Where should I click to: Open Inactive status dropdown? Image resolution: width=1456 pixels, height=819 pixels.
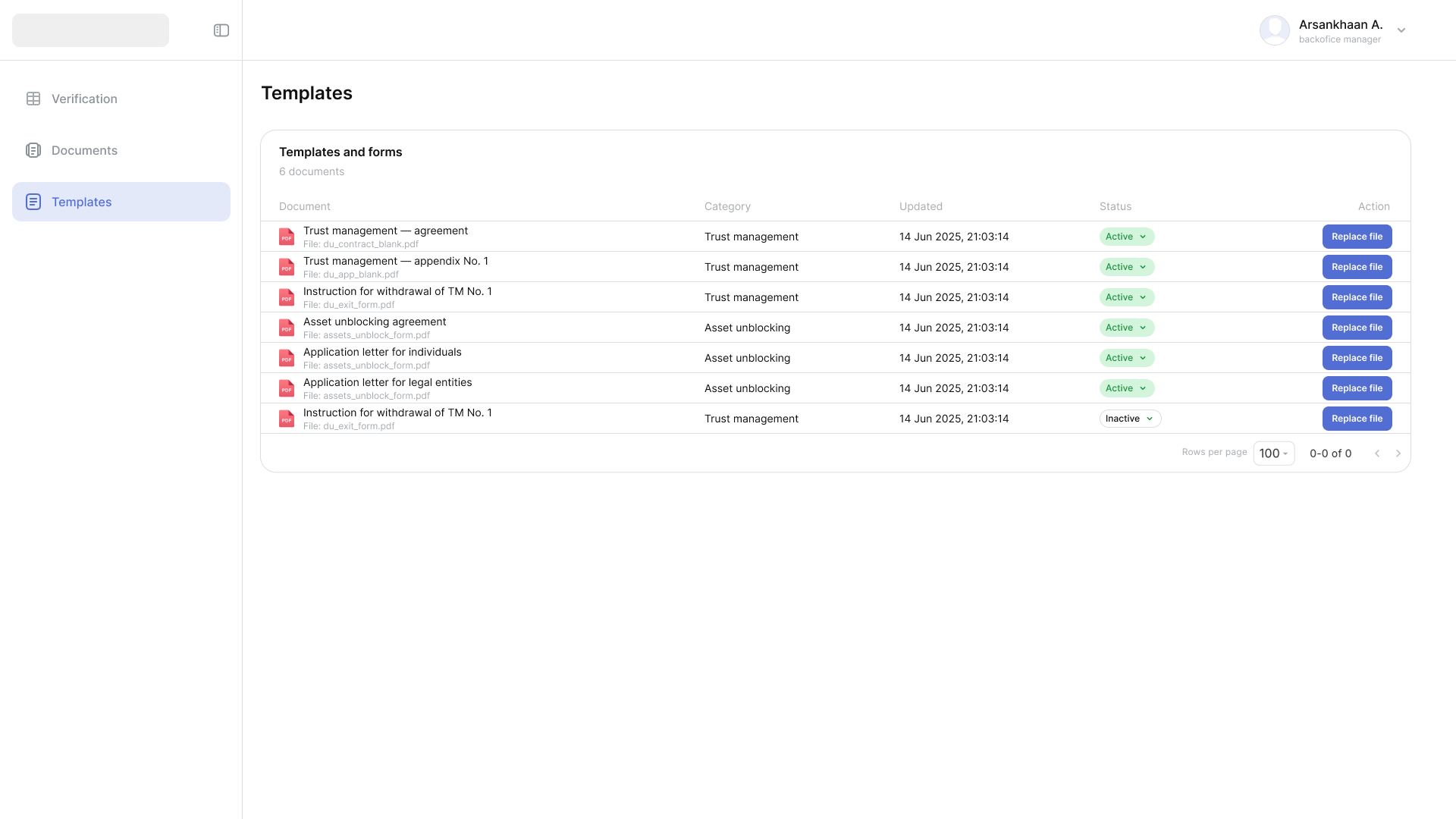tap(1130, 419)
